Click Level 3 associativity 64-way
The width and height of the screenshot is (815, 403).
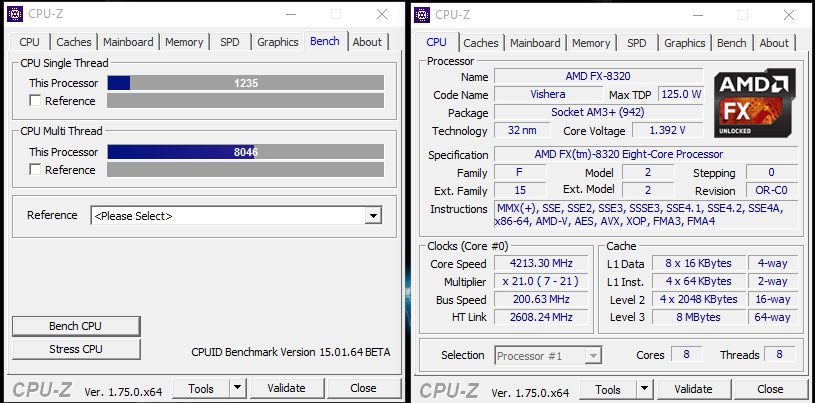pyautogui.click(x=772, y=317)
